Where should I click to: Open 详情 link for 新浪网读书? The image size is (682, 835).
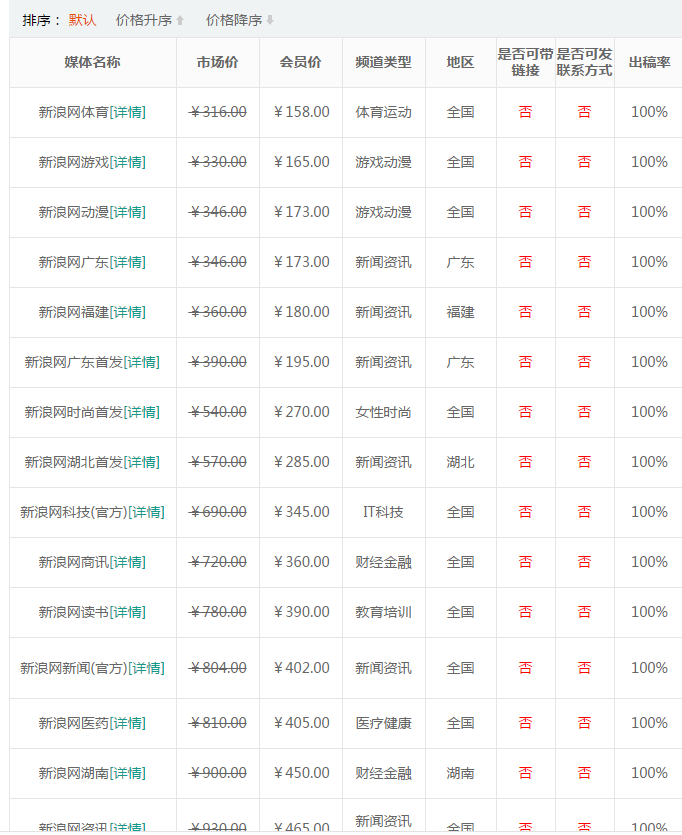(128, 612)
